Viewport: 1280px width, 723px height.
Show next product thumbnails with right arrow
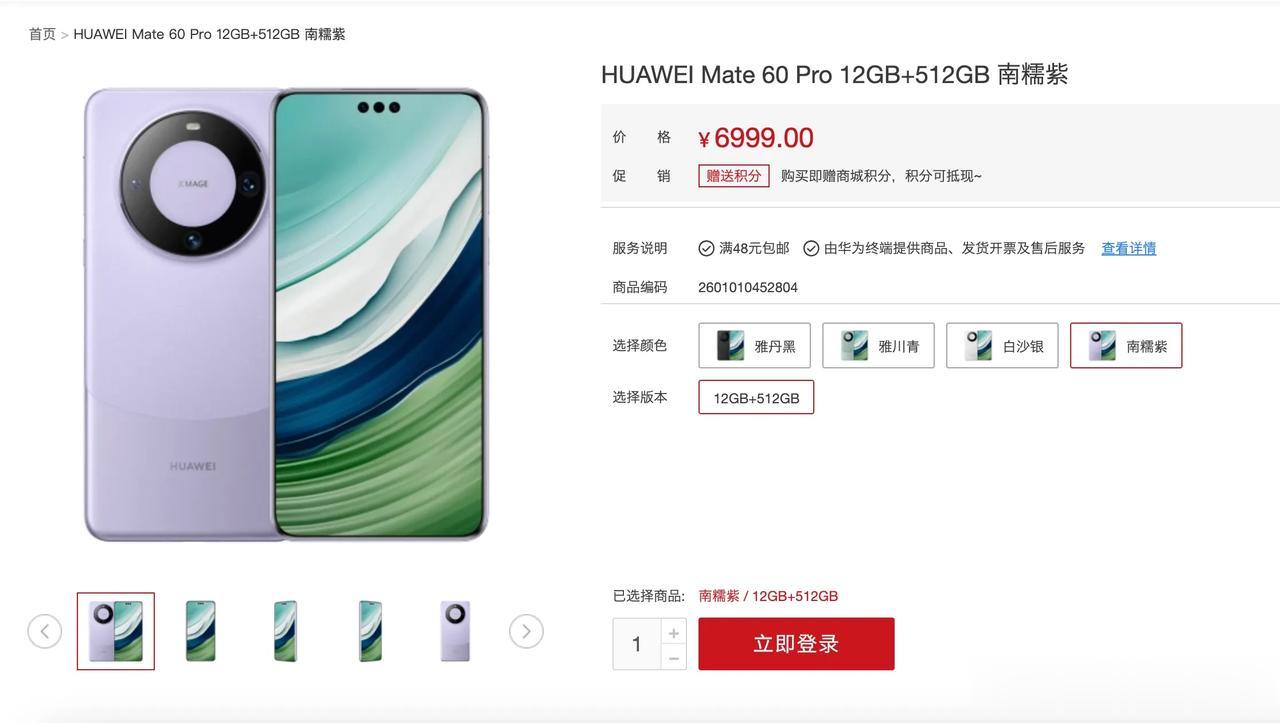tap(526, 631)
